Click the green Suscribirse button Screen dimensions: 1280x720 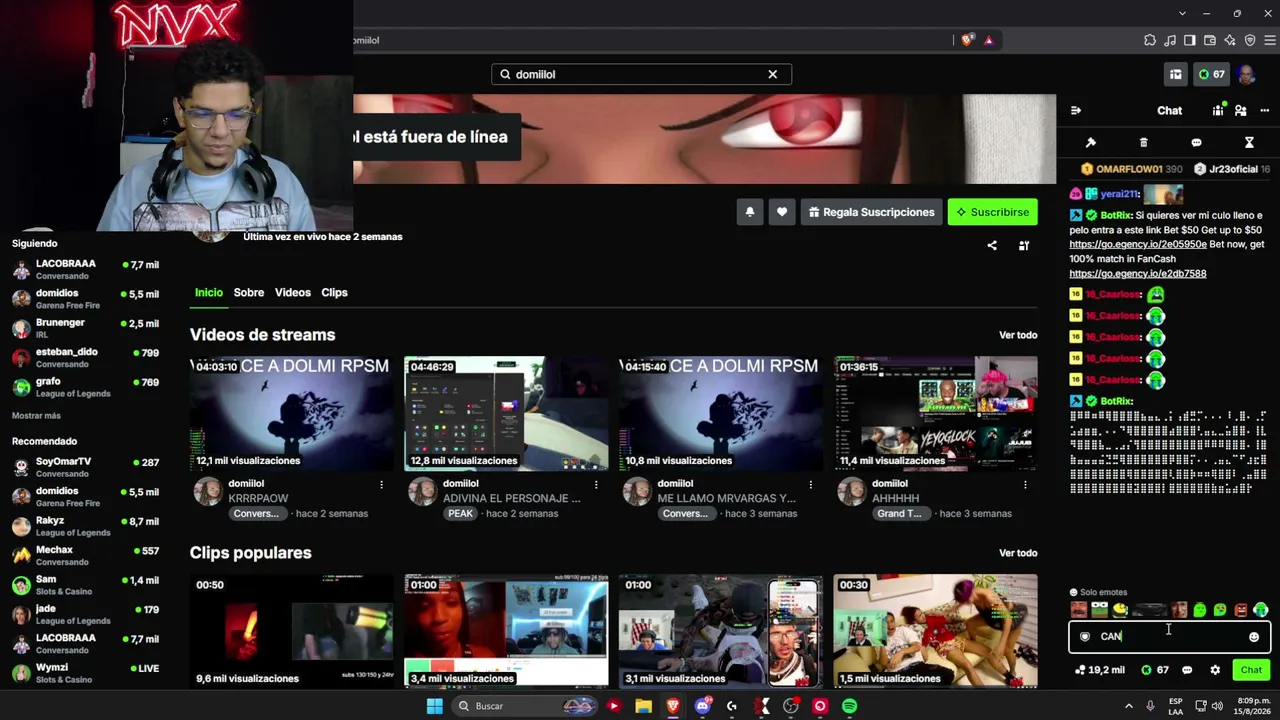[x=992, y=212]
